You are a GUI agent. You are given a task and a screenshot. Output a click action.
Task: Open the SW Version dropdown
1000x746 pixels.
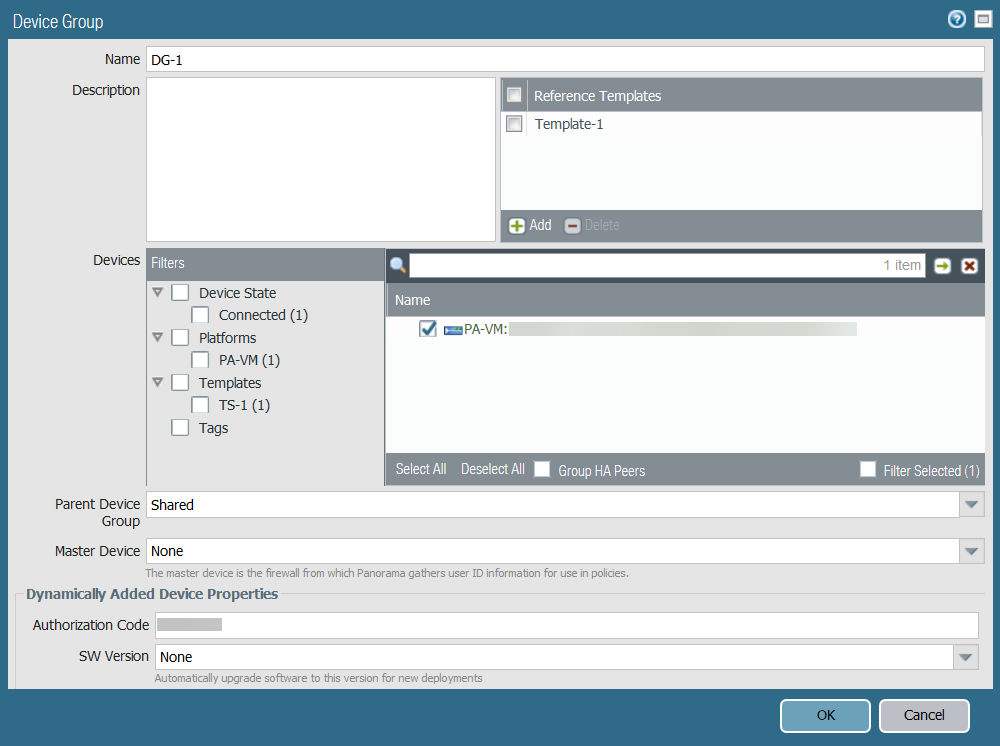tap(966, 657)
